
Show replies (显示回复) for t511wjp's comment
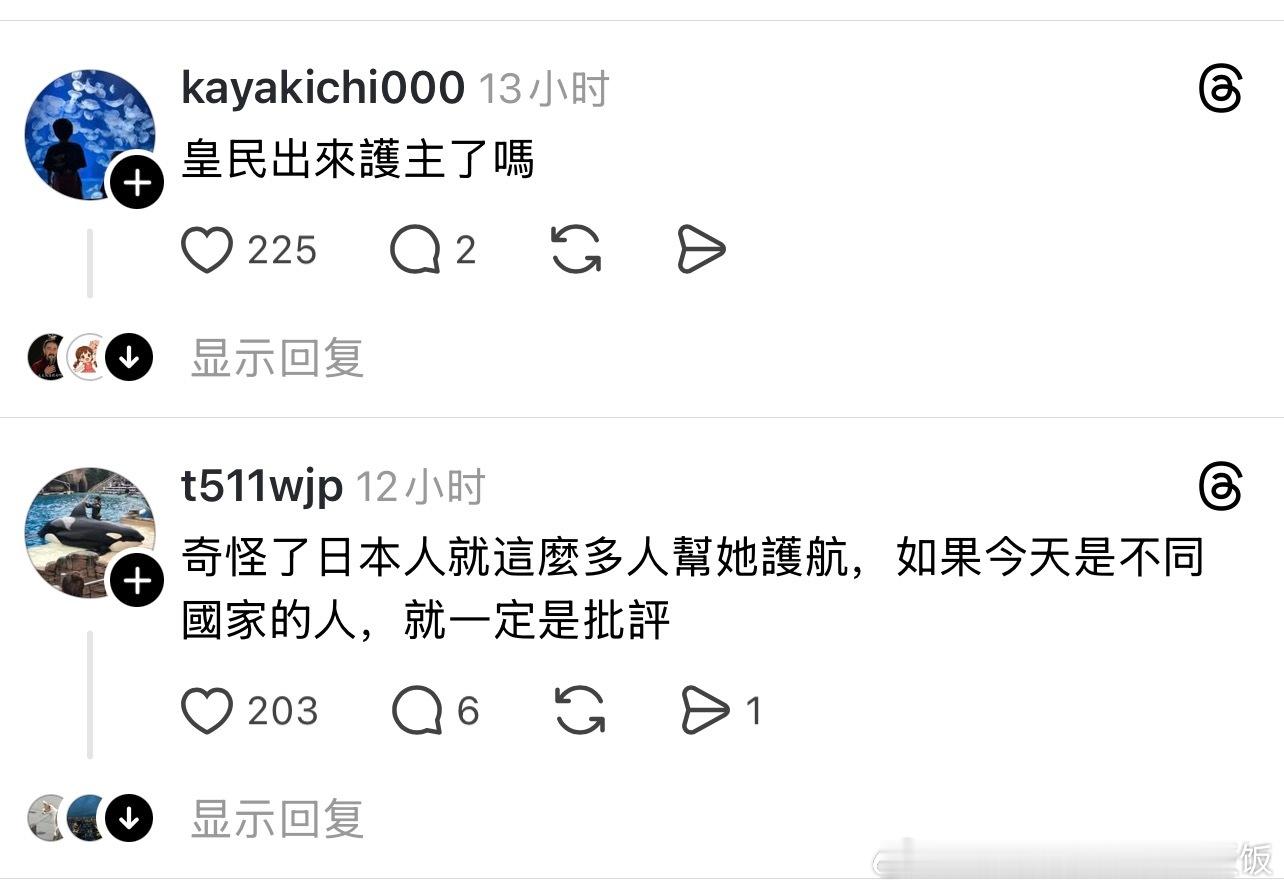pyautogui.click(x=277, y=820)
